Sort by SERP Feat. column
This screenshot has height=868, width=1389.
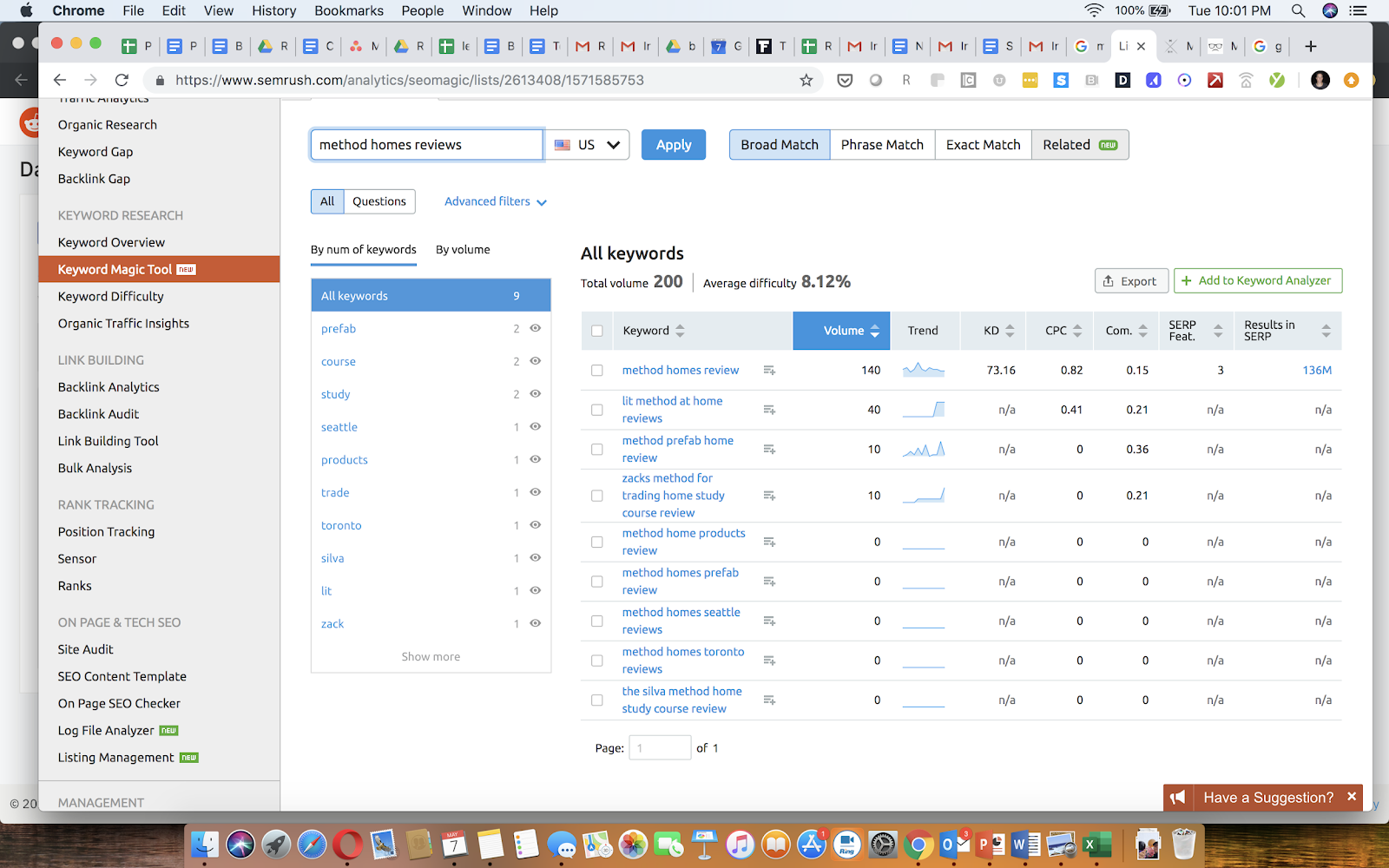[x=1195, y=331]
